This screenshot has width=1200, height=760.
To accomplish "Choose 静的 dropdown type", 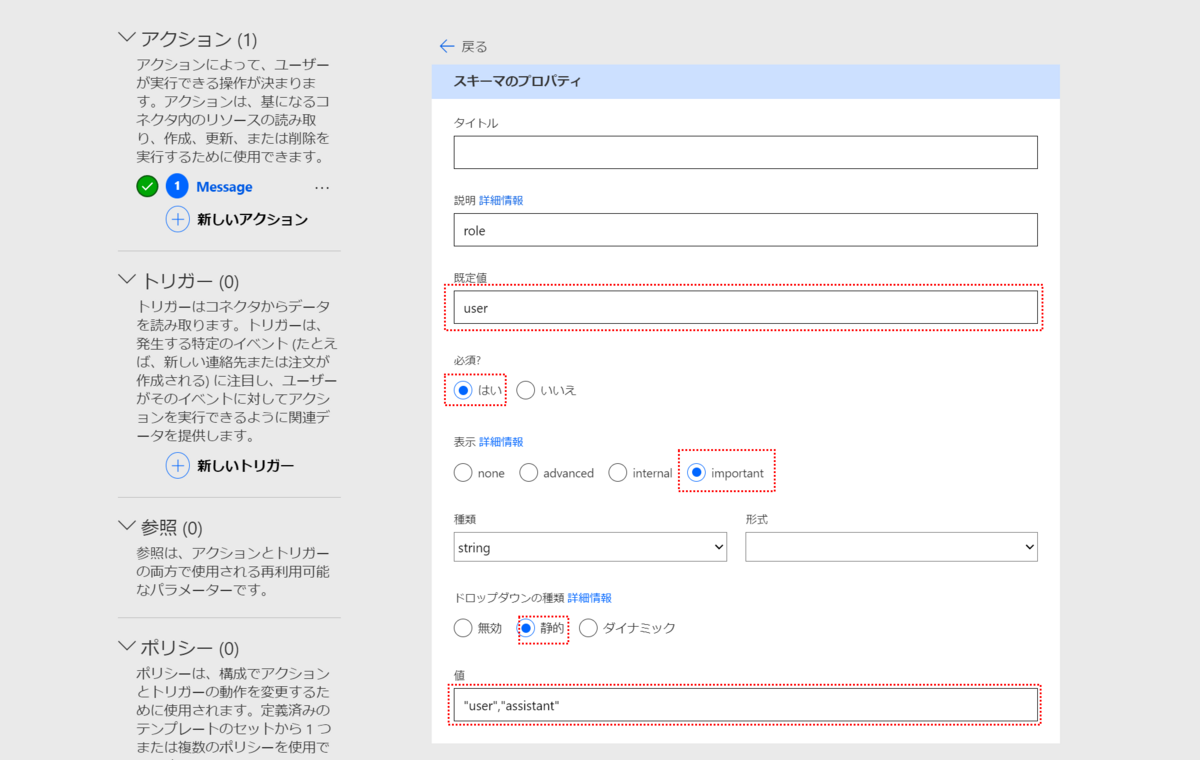I will coord(527,628).
